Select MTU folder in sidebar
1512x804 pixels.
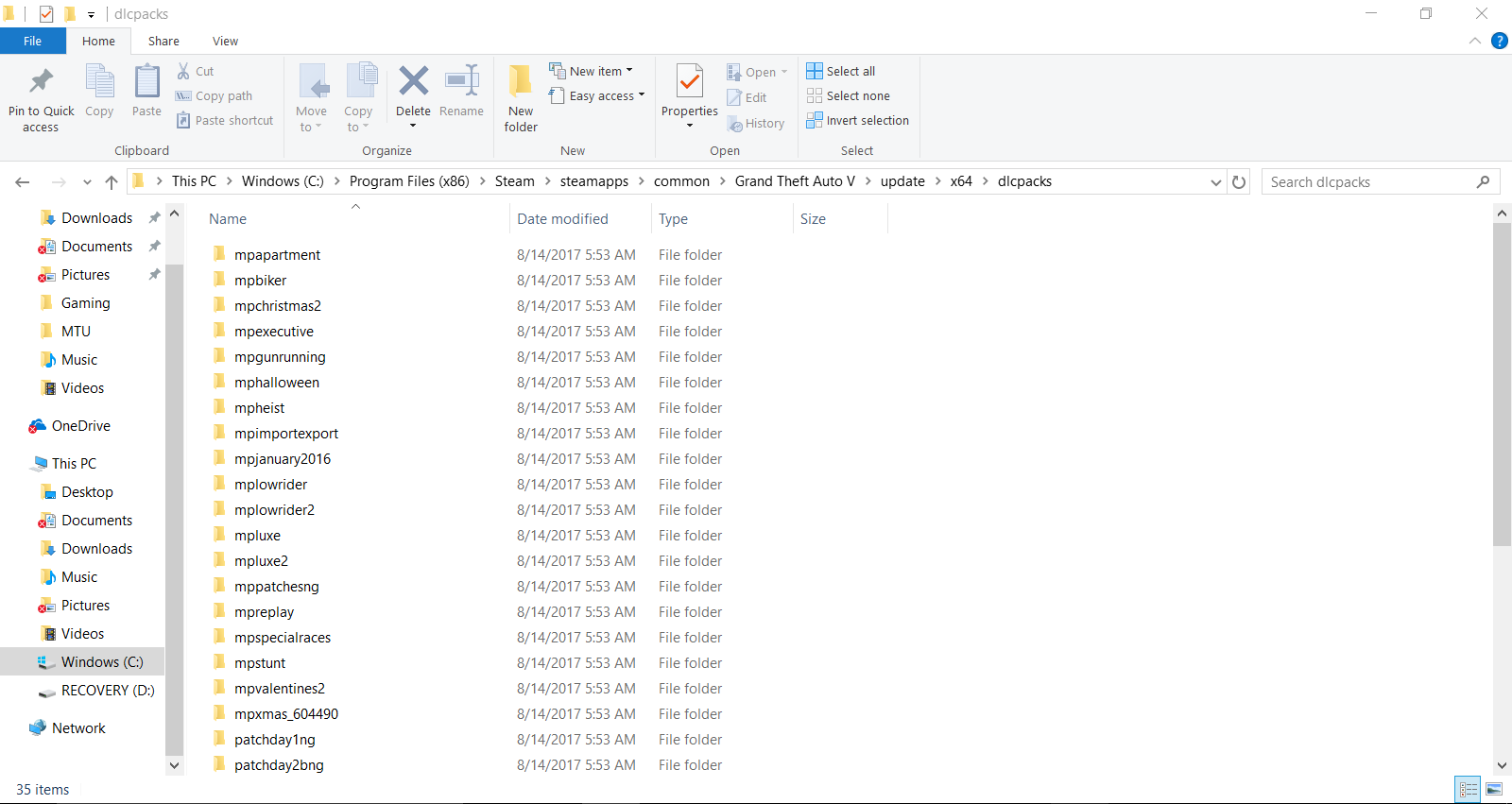coord(76,331)
